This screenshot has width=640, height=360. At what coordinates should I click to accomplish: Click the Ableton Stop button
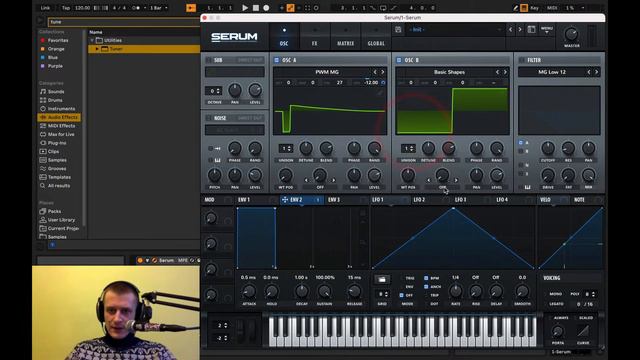(256, 8)
